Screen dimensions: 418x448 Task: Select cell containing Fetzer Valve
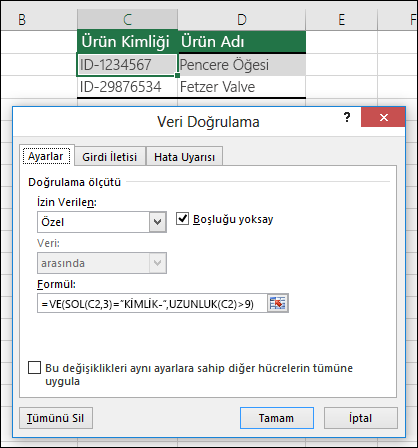(242, 87)
